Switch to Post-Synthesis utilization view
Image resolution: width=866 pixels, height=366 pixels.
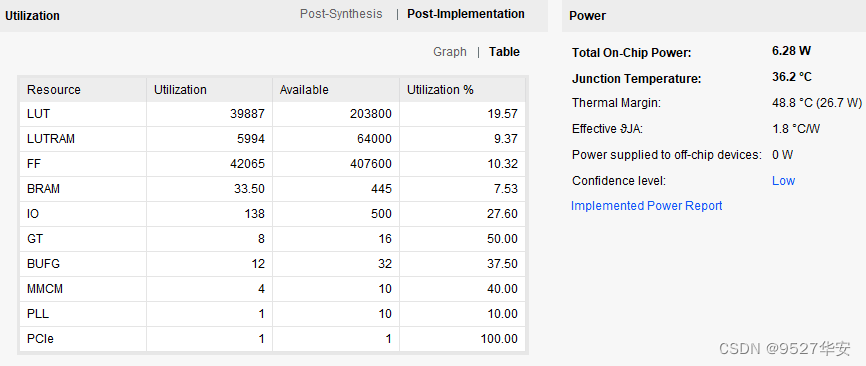click(341, 14)
